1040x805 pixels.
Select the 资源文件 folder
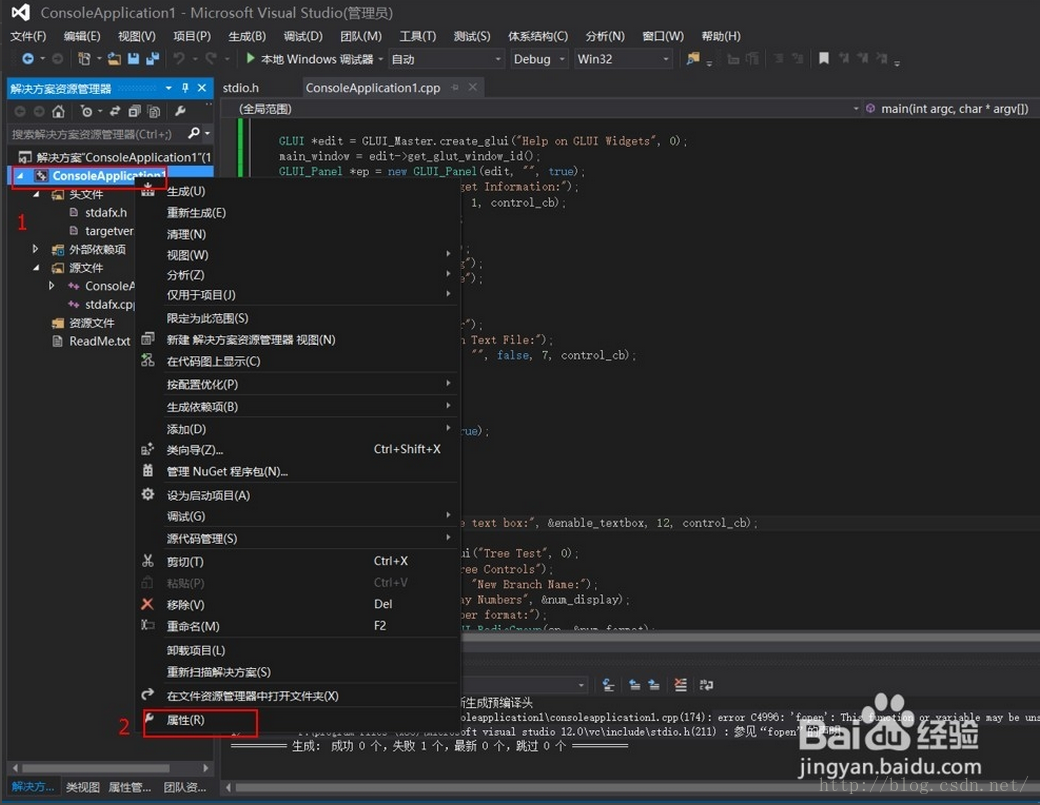tap(92, 323)
